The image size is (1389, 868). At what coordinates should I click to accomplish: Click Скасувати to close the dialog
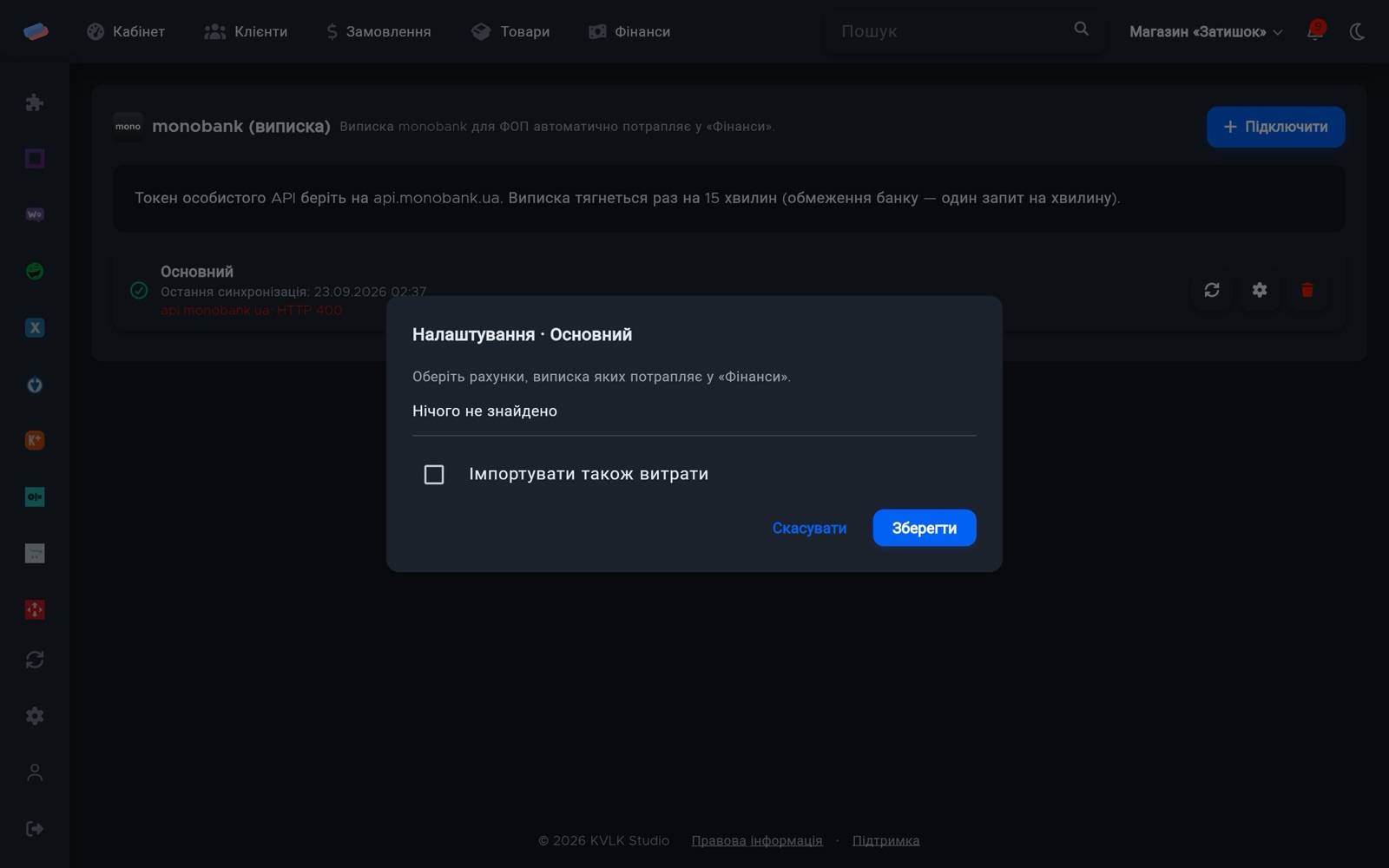pos(809,528)
